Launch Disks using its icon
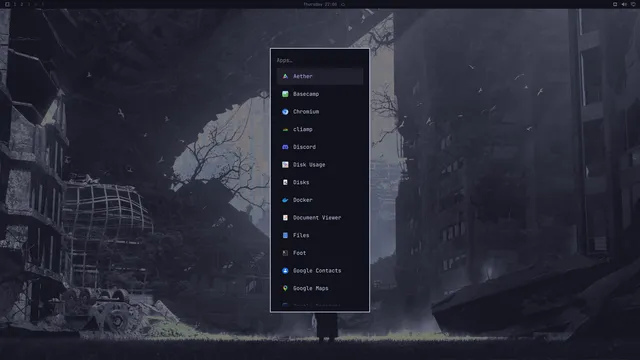The image size is (640, 360). [285, 182]
